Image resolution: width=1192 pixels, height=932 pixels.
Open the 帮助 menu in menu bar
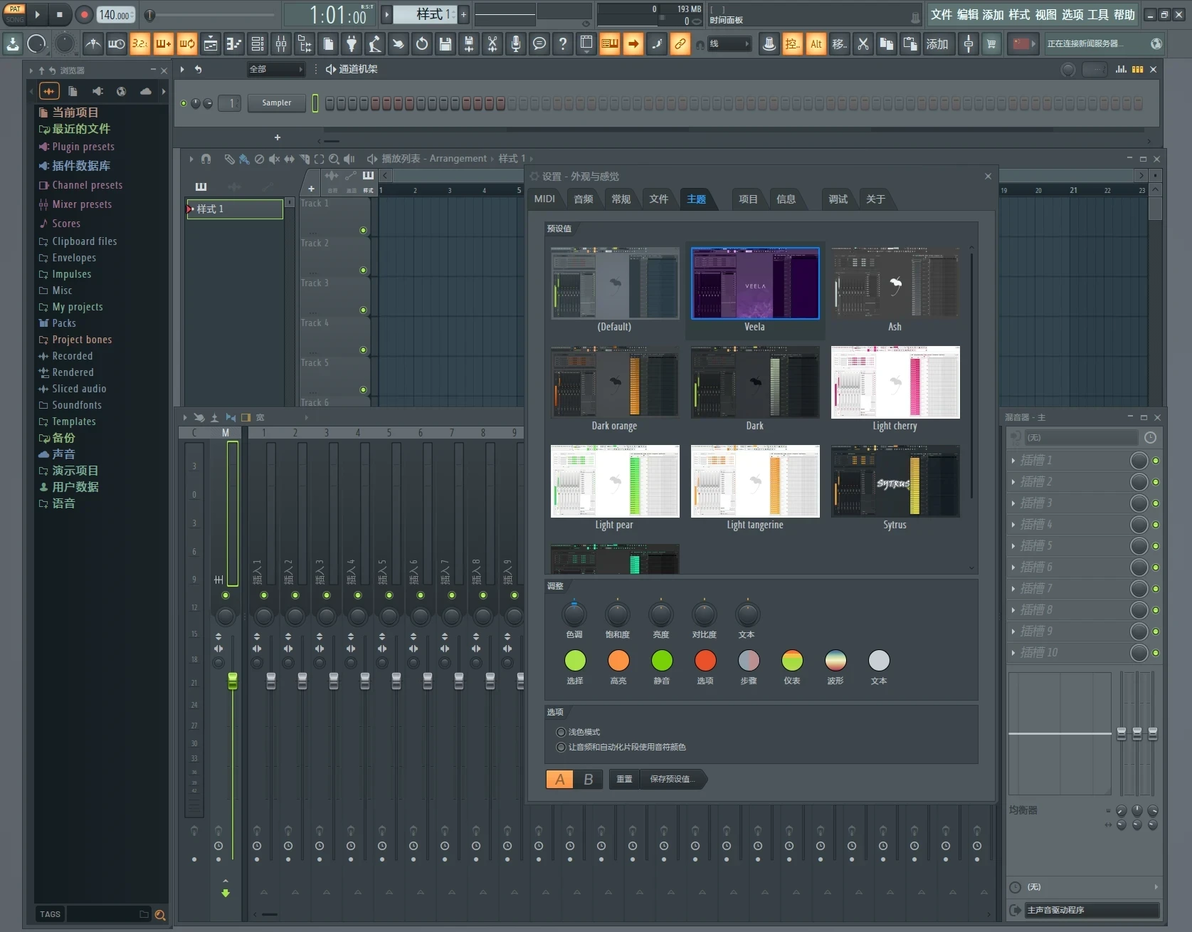click(1124, 14)
